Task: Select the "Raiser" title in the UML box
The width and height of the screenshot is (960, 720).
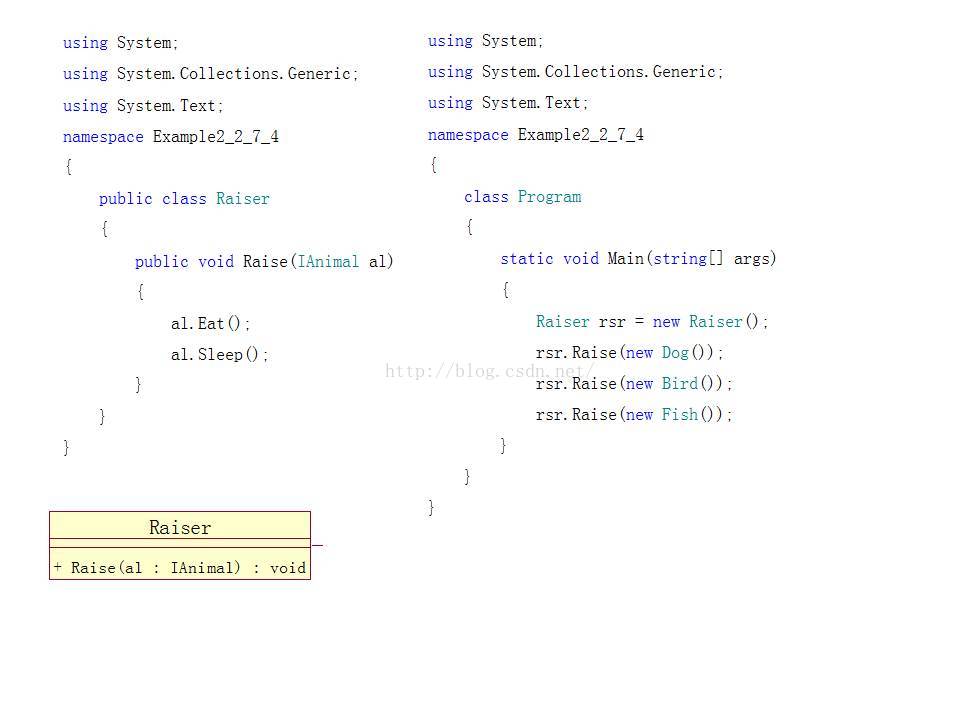Action: (180, 527)
